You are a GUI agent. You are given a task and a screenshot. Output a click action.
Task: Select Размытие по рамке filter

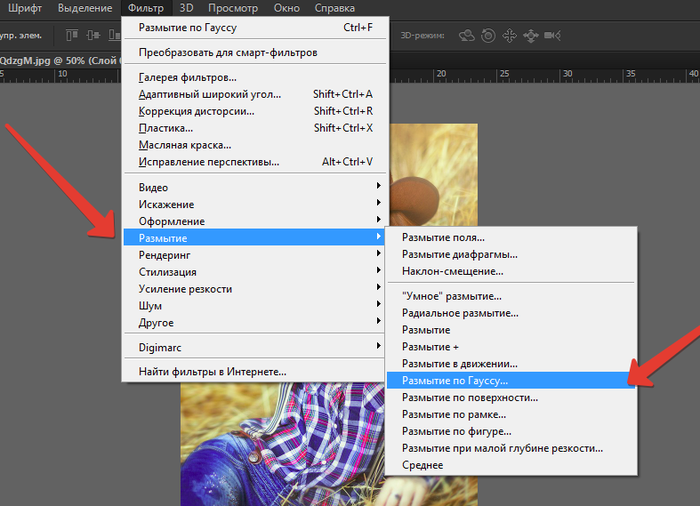coord(511,414)
